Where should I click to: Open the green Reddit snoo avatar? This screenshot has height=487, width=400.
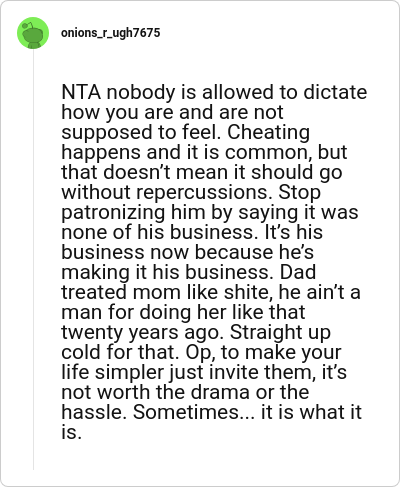[33, 33]
